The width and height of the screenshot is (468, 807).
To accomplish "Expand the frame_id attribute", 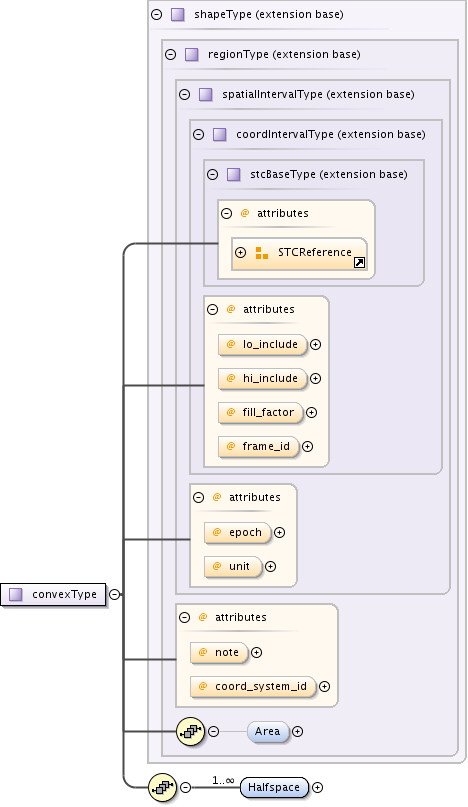I will (x=307, y=447).
